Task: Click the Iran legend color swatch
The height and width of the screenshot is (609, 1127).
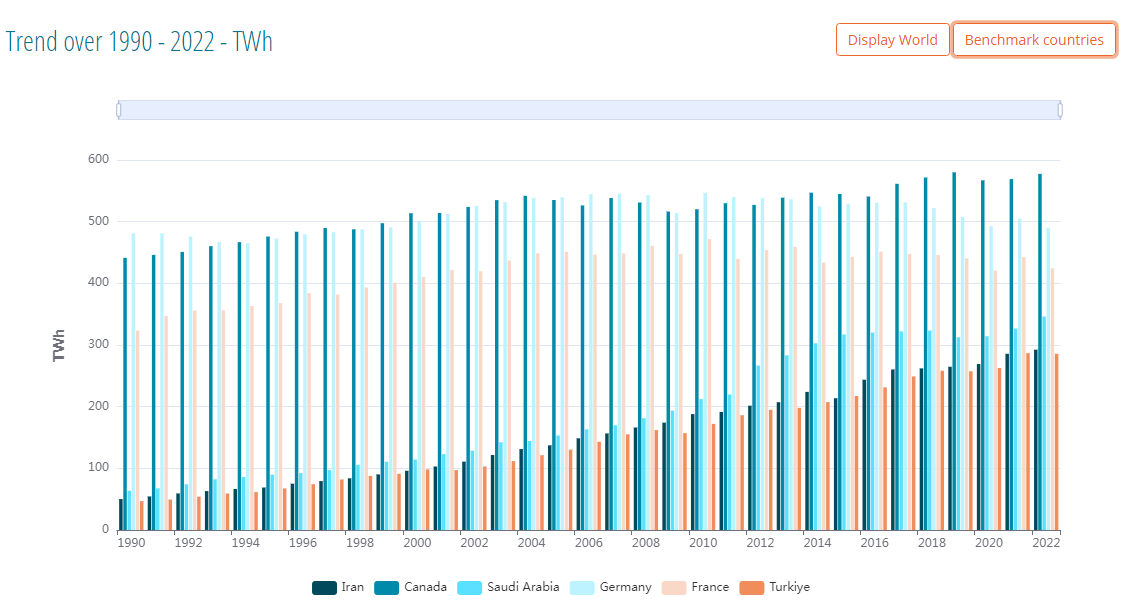Action: (x=324, y=588)
